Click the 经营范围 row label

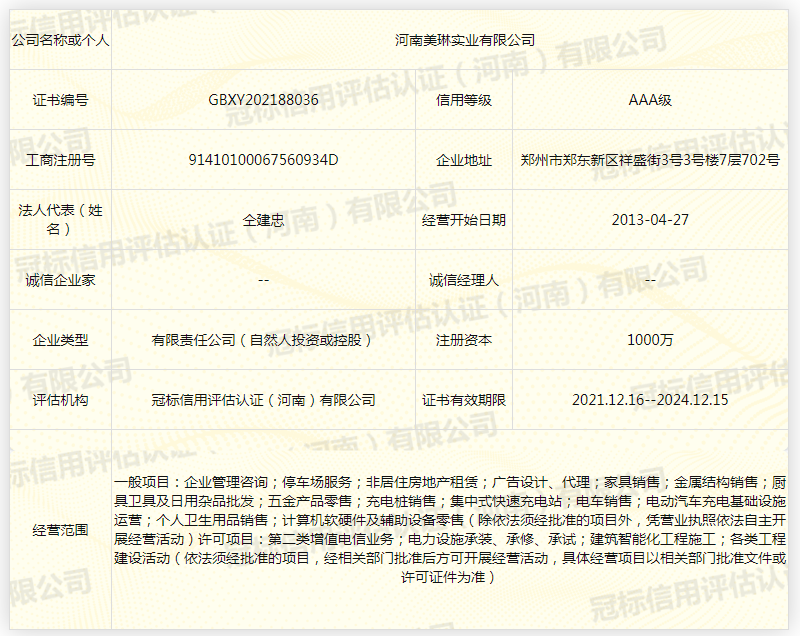point(60,530)
